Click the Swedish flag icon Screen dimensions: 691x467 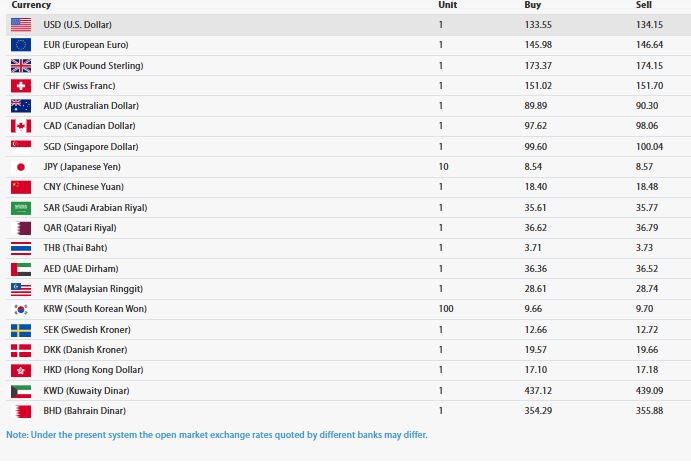click(x=21, y=330)
